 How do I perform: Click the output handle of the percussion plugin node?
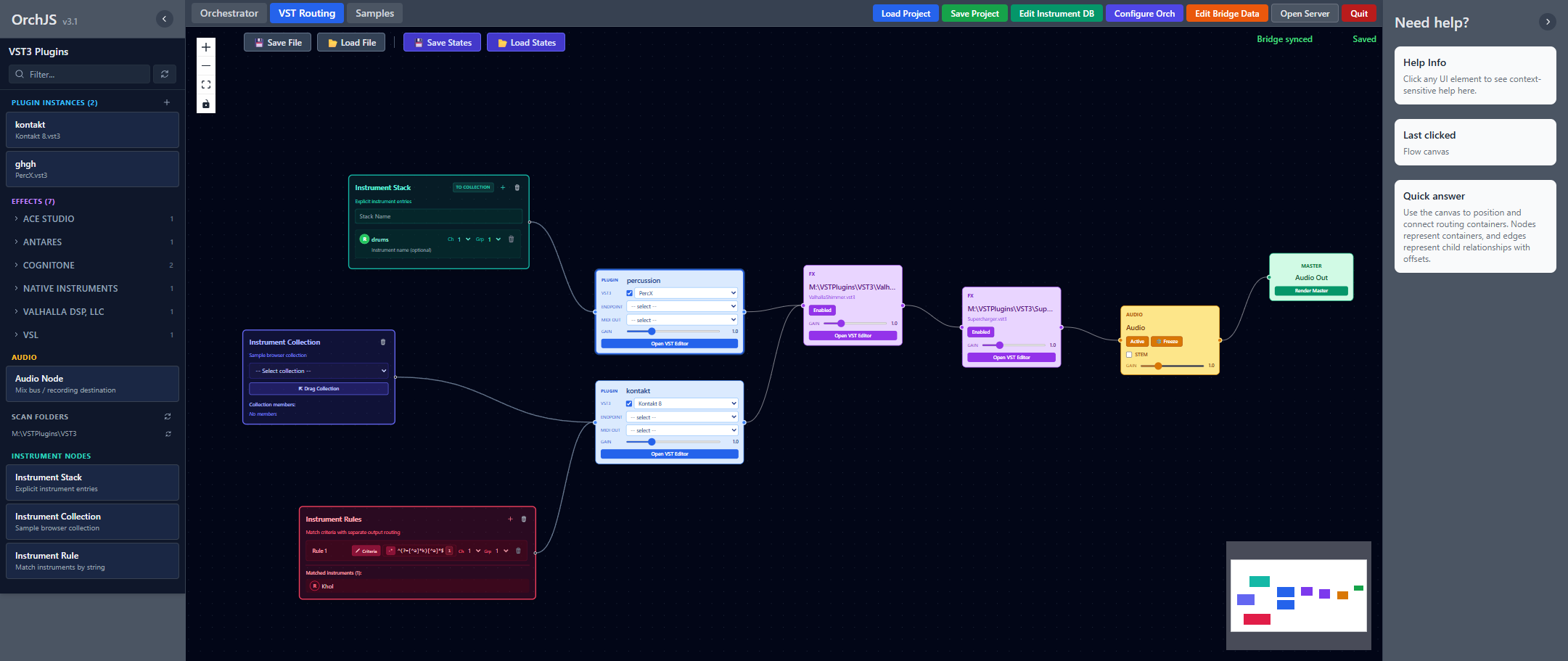pyautogui.click(x=744, y=312)
